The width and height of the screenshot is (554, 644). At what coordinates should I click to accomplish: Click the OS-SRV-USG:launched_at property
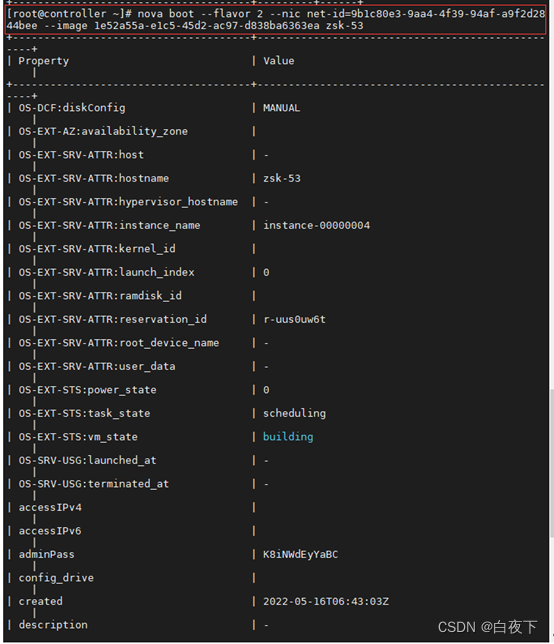point(87,461)
